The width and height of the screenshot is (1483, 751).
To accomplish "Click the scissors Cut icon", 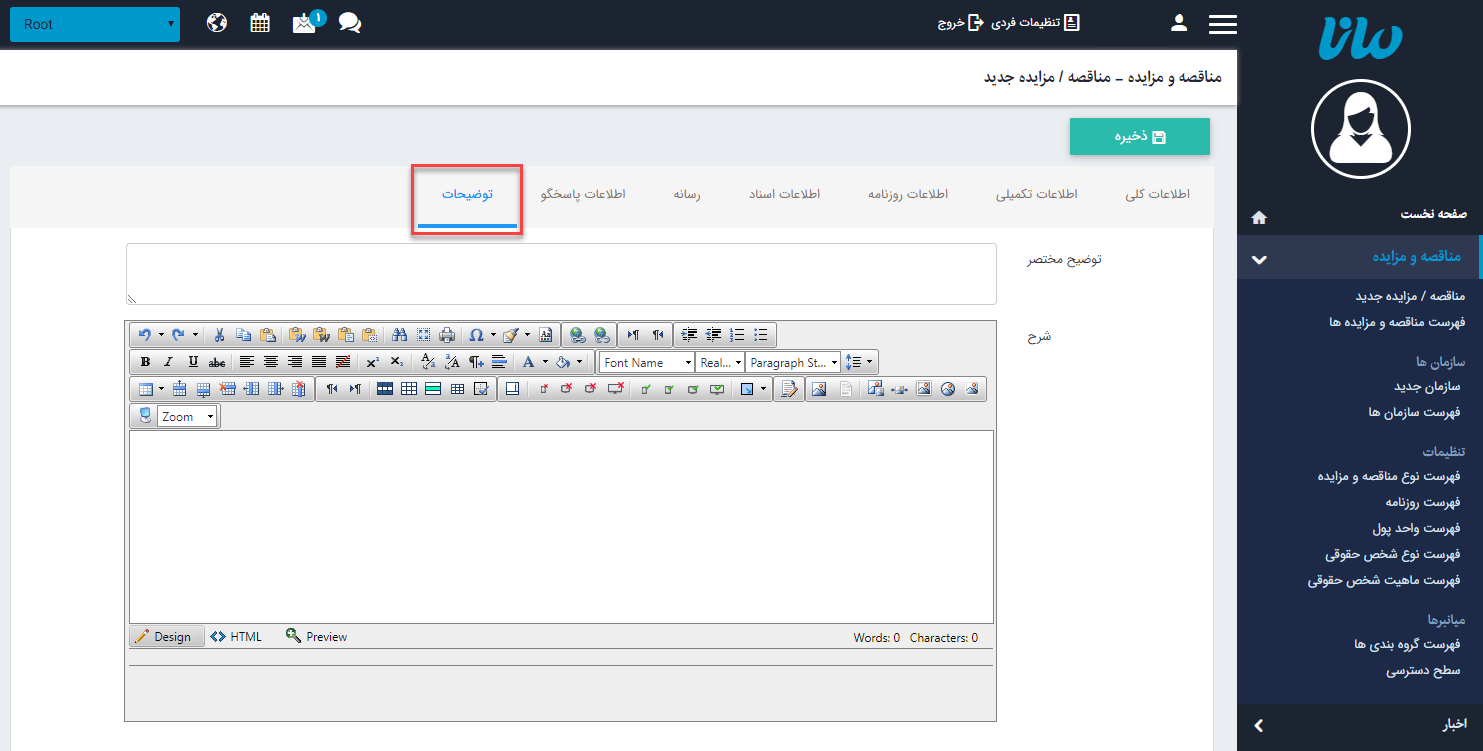I will click(219, 335).
